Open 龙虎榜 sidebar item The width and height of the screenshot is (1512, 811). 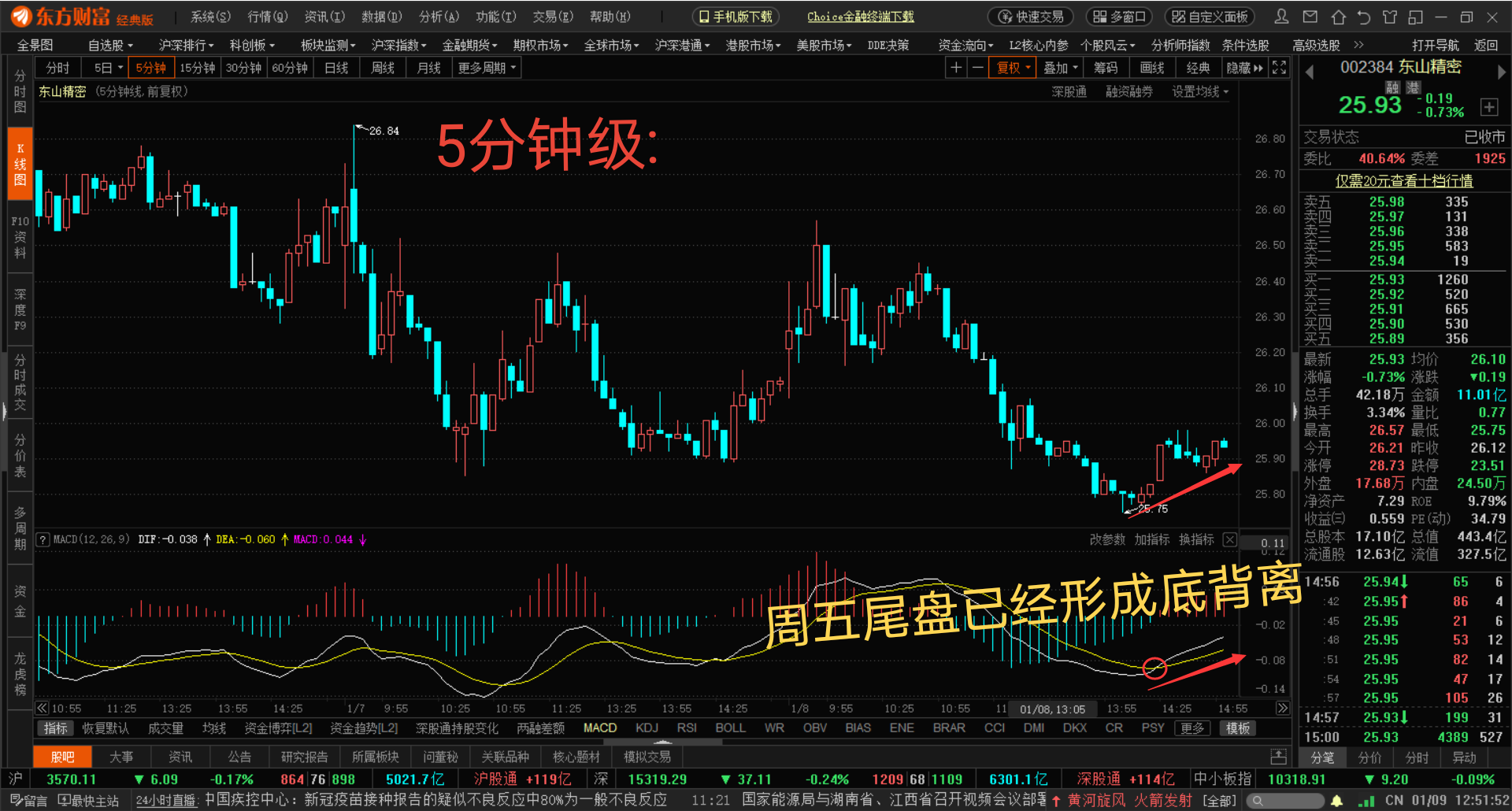[x=20, y=674]
